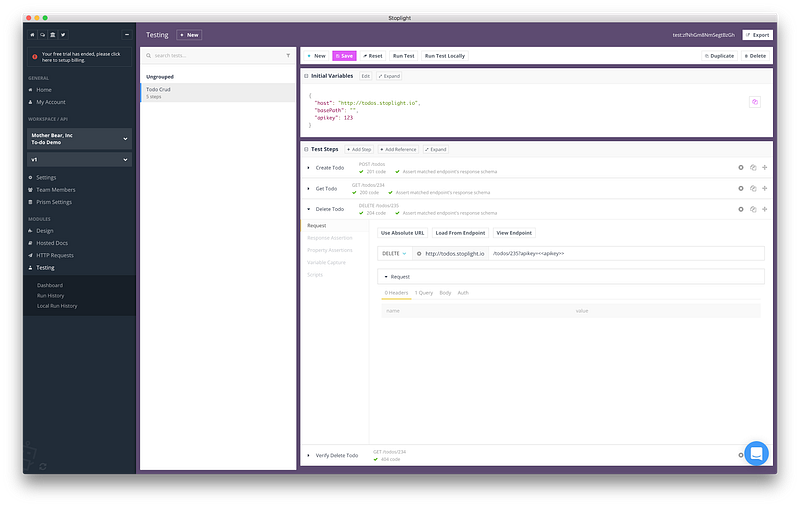Switch to the Body tab
This screenshot has width=800, height=507.
[x=445, y=293]
